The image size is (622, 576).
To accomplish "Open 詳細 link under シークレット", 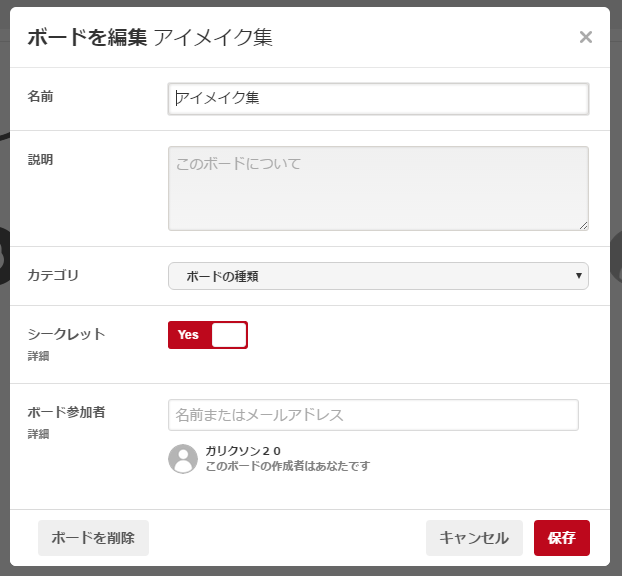I will pos(38,356).
